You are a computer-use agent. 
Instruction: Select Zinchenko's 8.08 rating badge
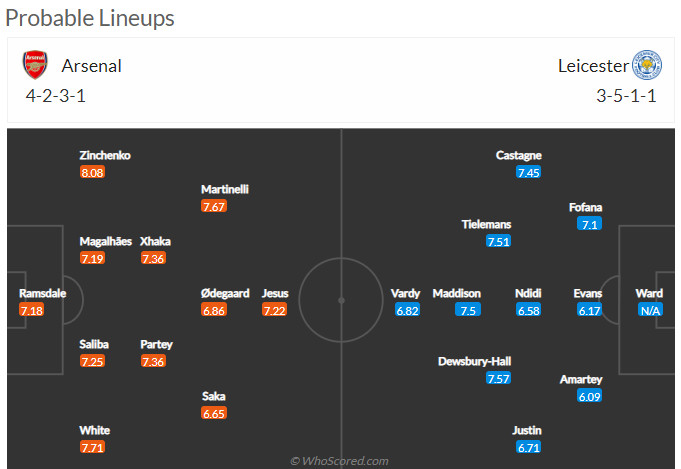click(93, 172)
